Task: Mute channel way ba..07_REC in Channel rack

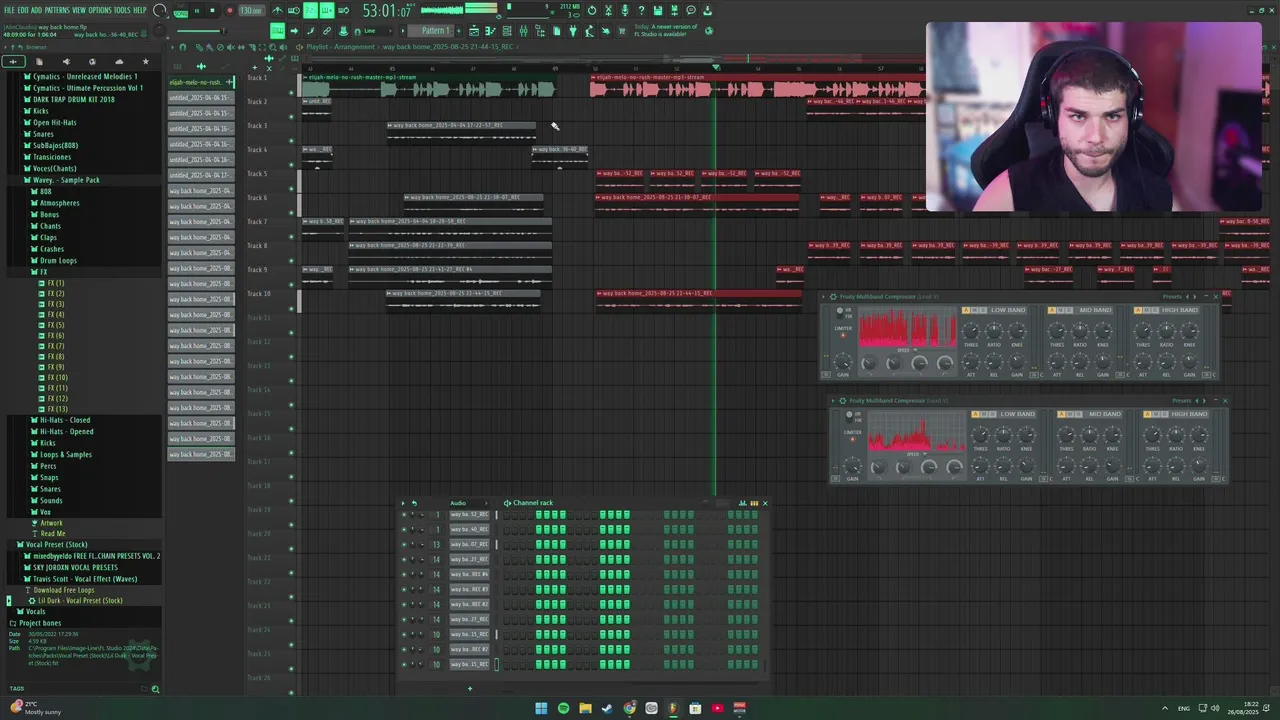Action: [404, 544]
